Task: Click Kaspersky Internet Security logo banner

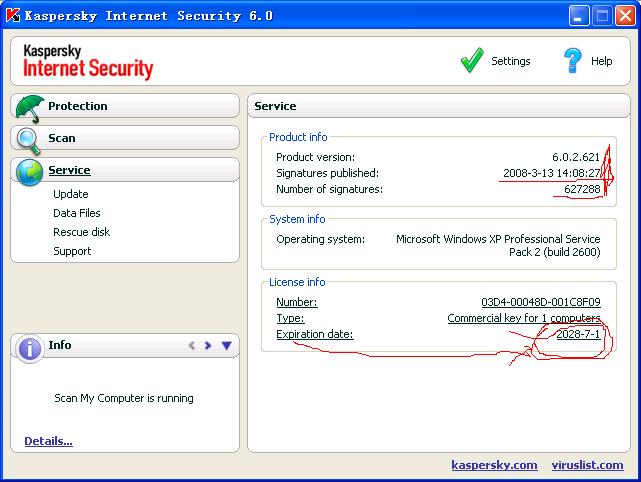Action: point(88,62)
